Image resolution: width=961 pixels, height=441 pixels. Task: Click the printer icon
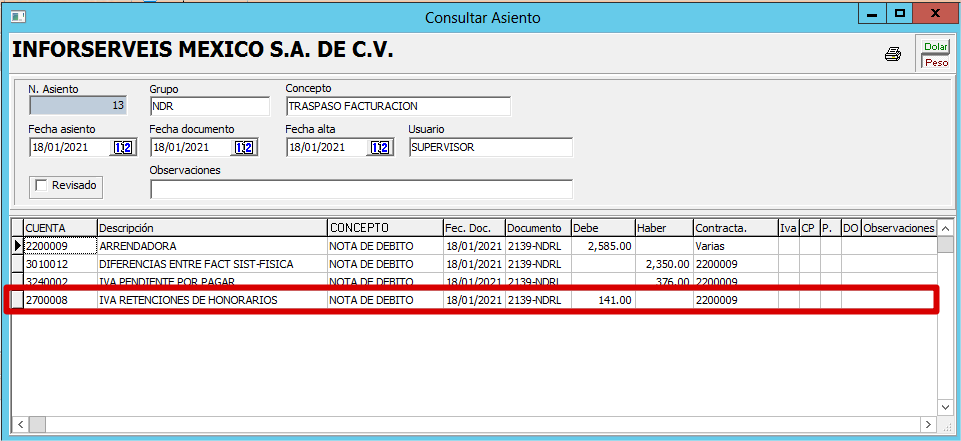(892, 54)
